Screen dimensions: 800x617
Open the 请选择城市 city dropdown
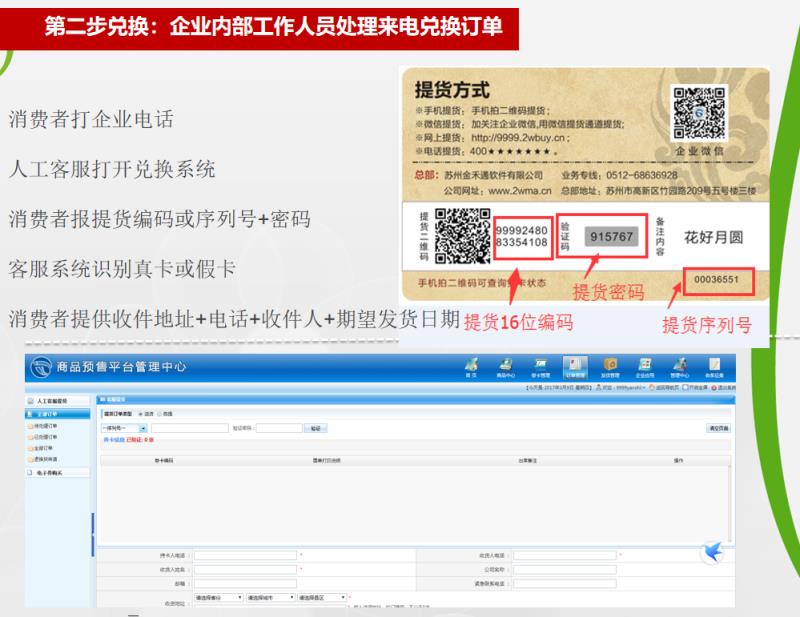point(270,597)
